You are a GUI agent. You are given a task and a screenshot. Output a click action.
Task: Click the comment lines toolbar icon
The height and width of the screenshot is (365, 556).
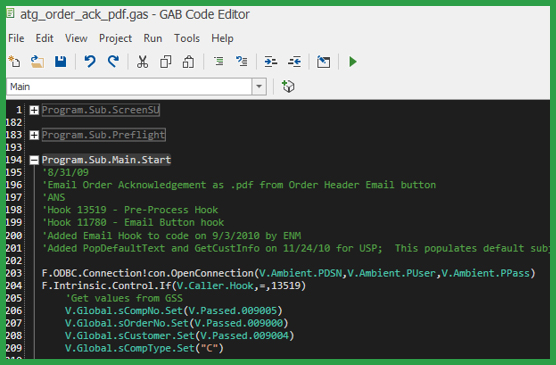219,61
